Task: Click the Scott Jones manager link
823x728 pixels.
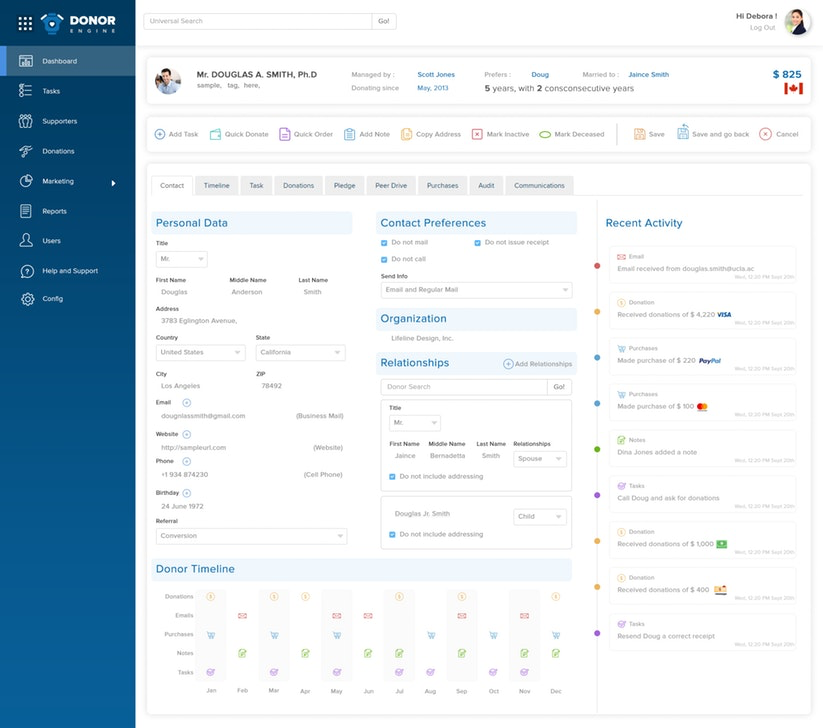Action: [434, 74]
